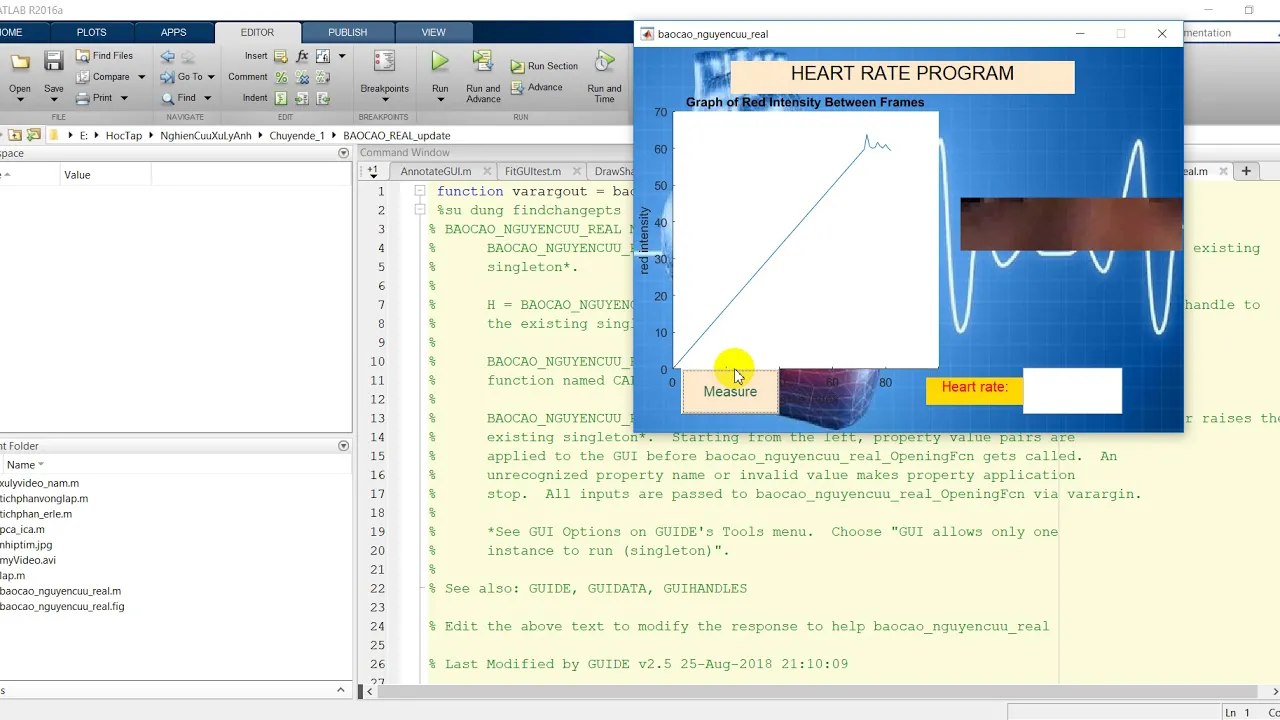Click the Advance button

537,87
